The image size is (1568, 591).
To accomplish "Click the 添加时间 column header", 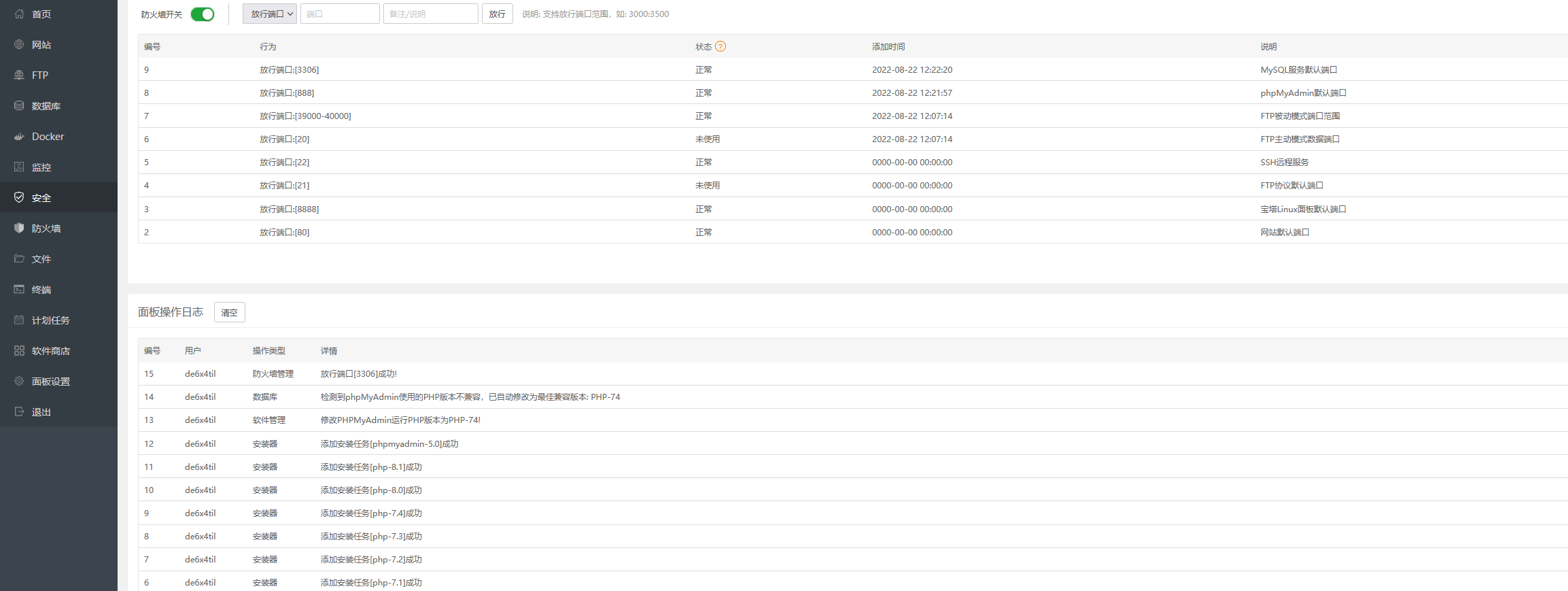I will click(888, 46).
